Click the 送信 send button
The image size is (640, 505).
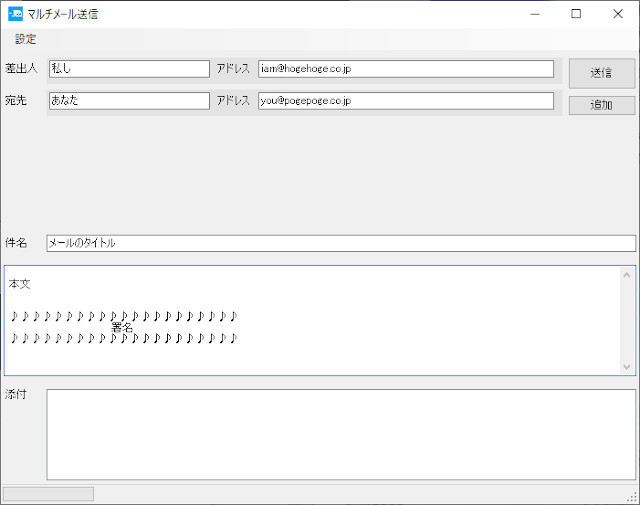[x=602, y=73]
